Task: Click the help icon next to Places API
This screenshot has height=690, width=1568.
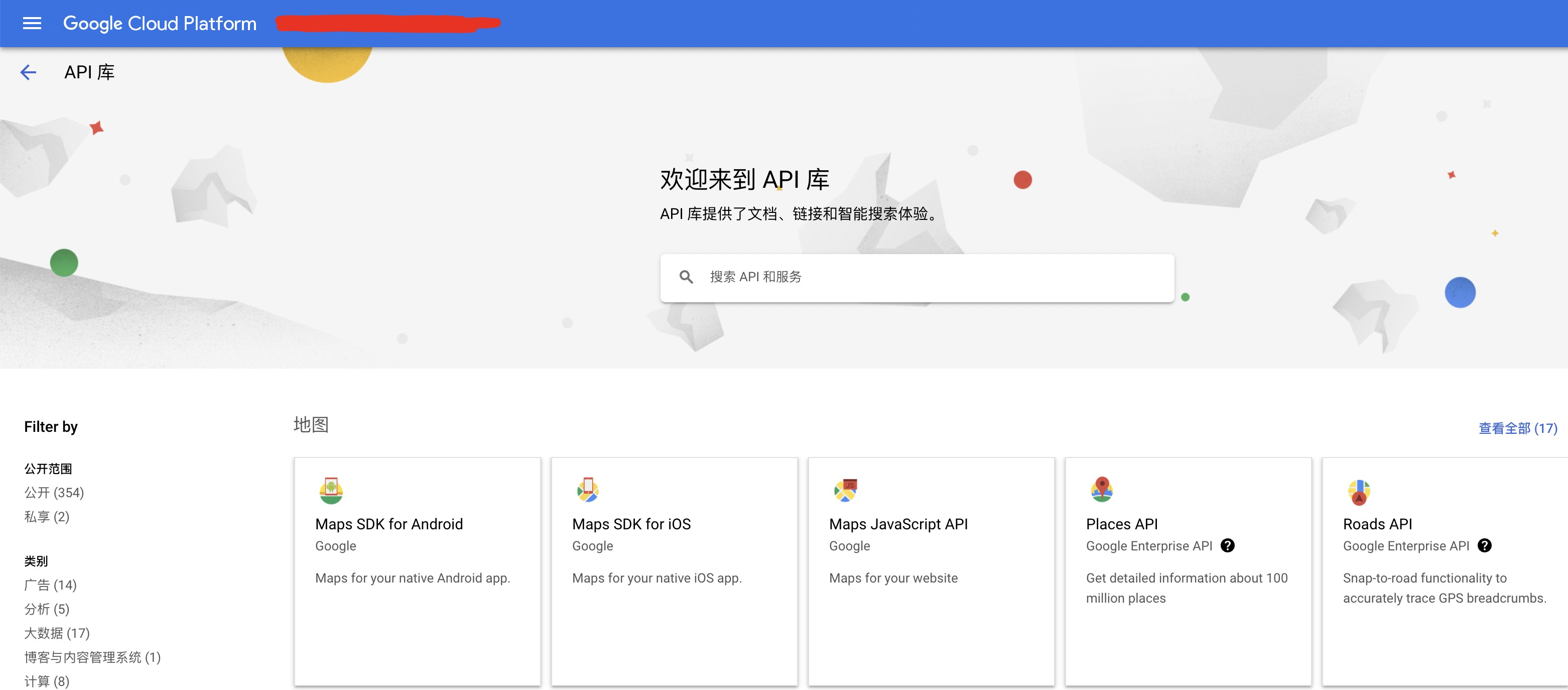Action: [1228, 546]
